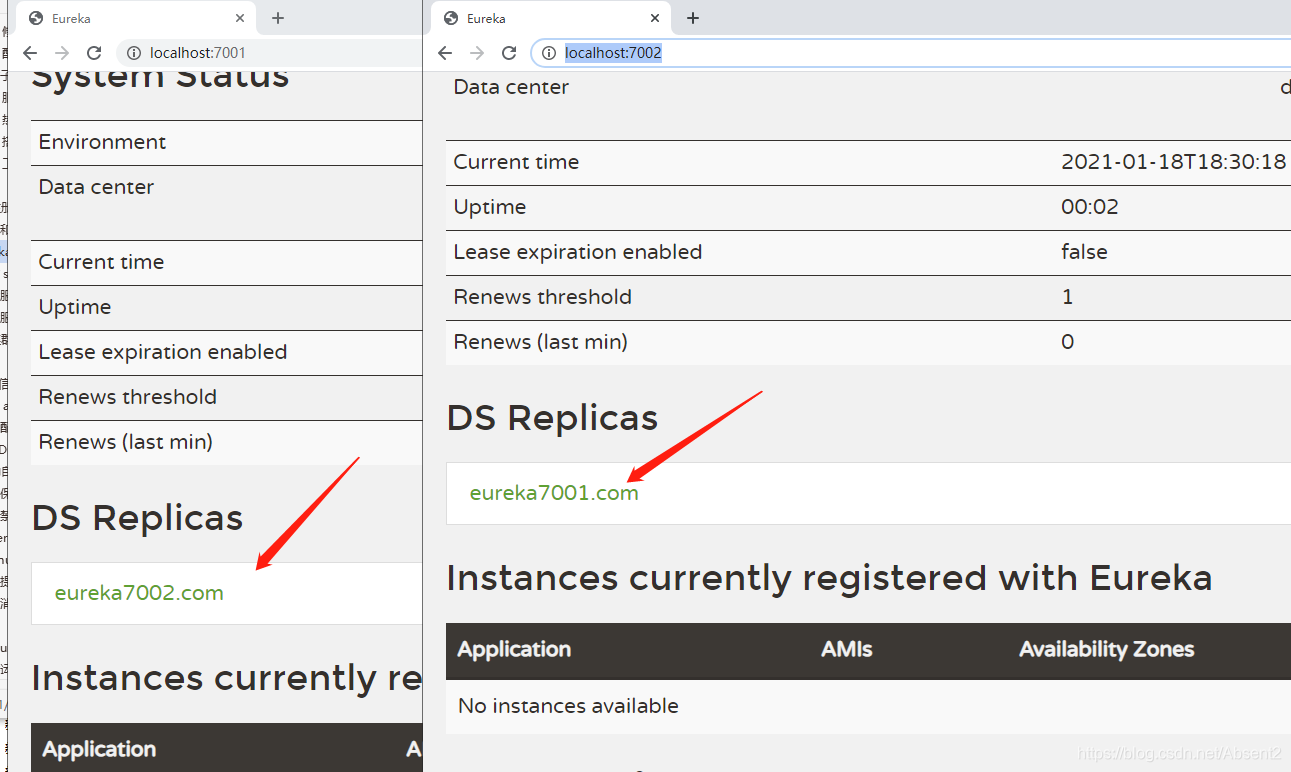Show site info for localhost:7001

pyautogui.click(x=134, y=53)
